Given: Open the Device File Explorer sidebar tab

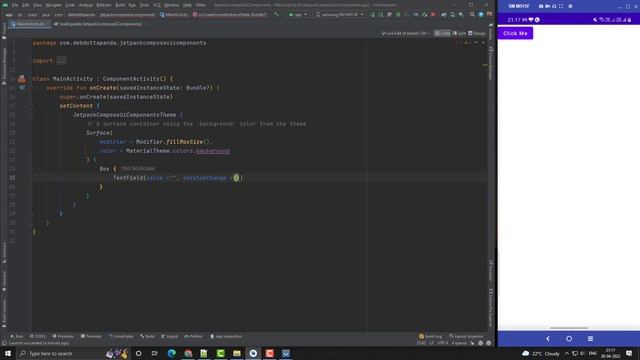Looking at the screenshot, I should tap(491, 307).
